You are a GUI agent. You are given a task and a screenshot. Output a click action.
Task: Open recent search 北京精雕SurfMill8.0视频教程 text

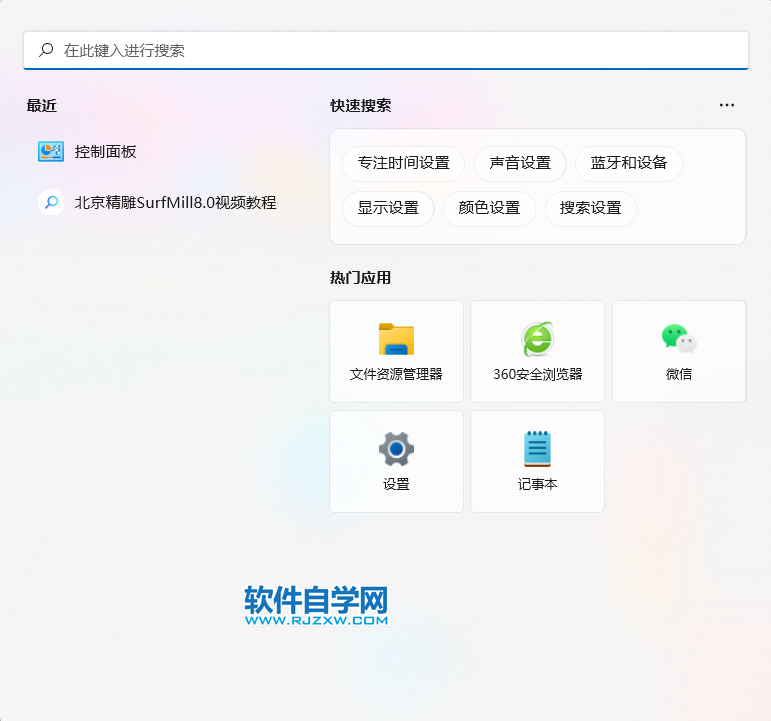pyautogui.click(x=175, y=203)
